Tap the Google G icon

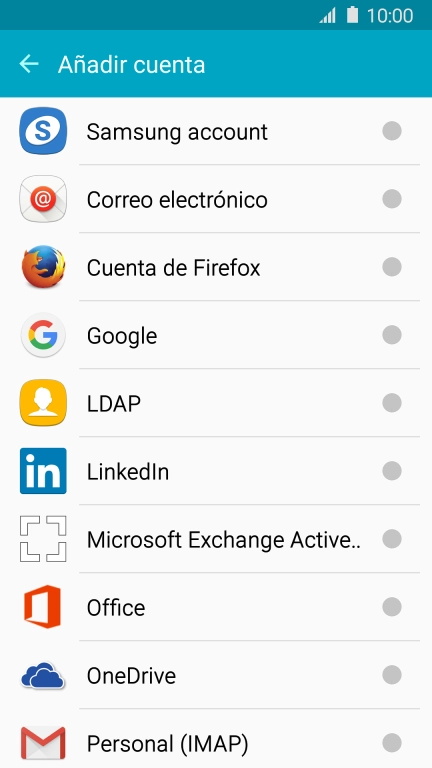point(43,335)
